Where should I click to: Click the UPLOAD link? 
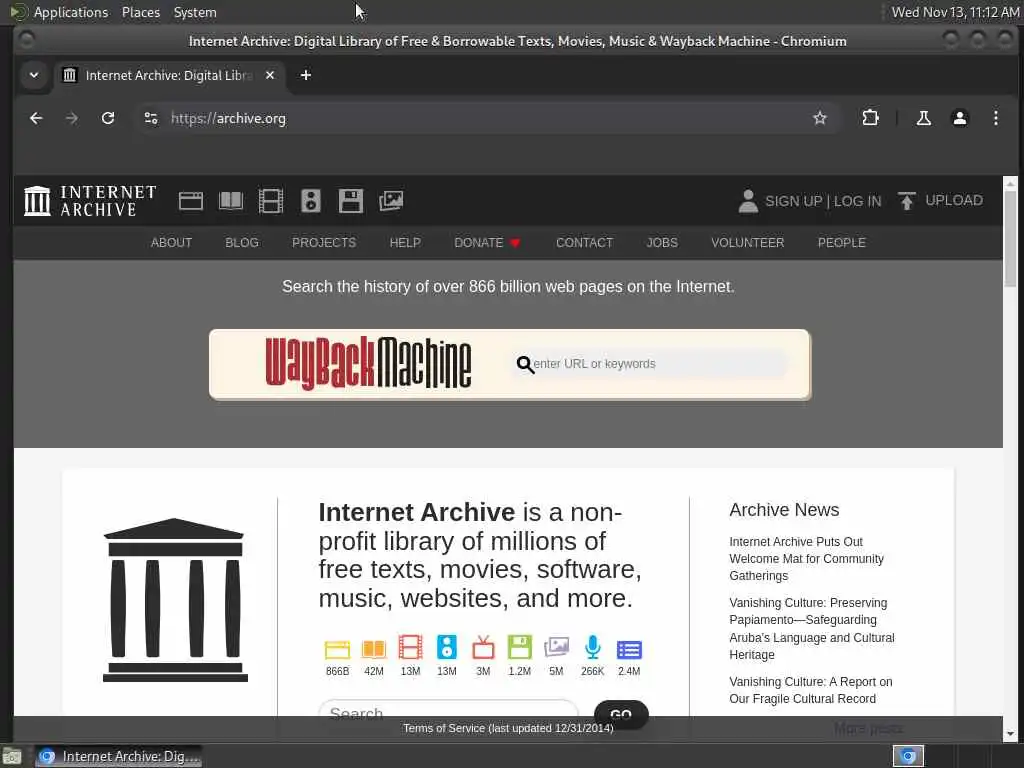[953, 200]
